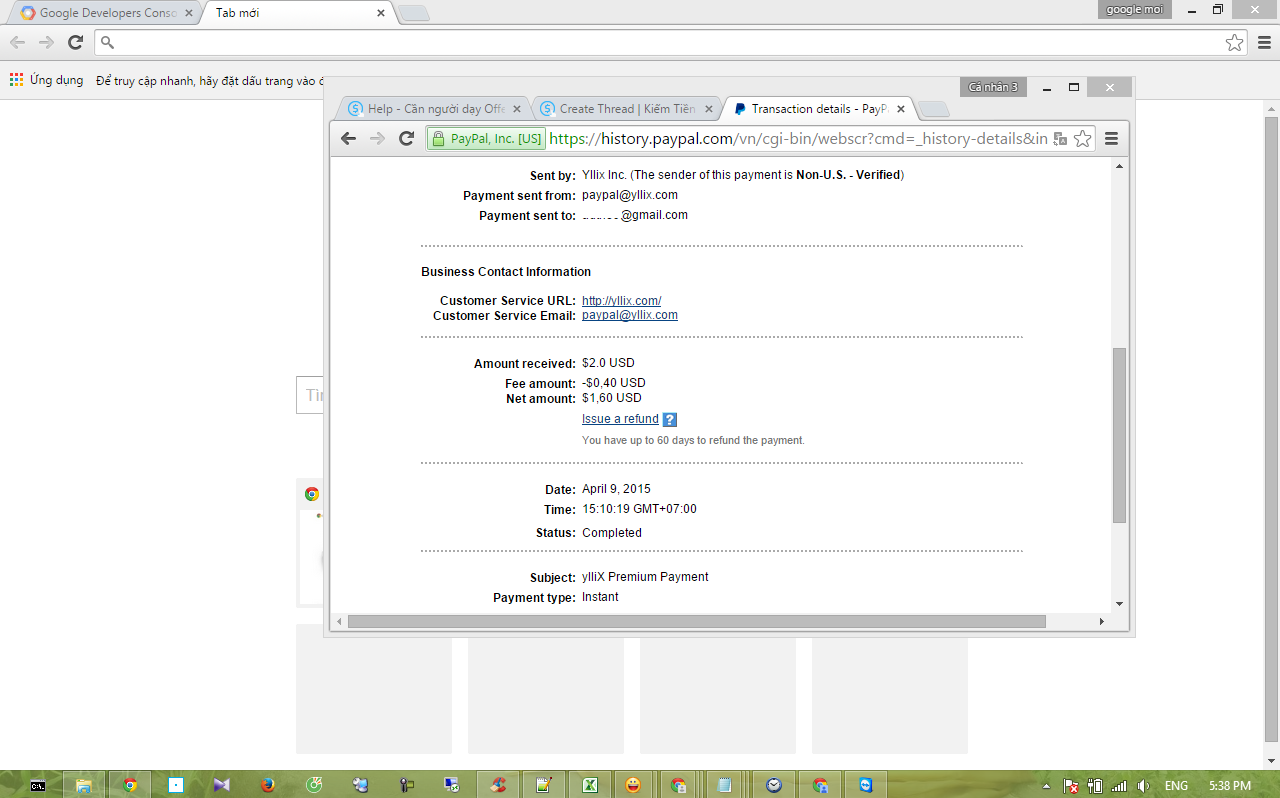Open new tab beside 'Tab mới'
The height and width of the screenshot is (798, 1280).
pos(414,13)
